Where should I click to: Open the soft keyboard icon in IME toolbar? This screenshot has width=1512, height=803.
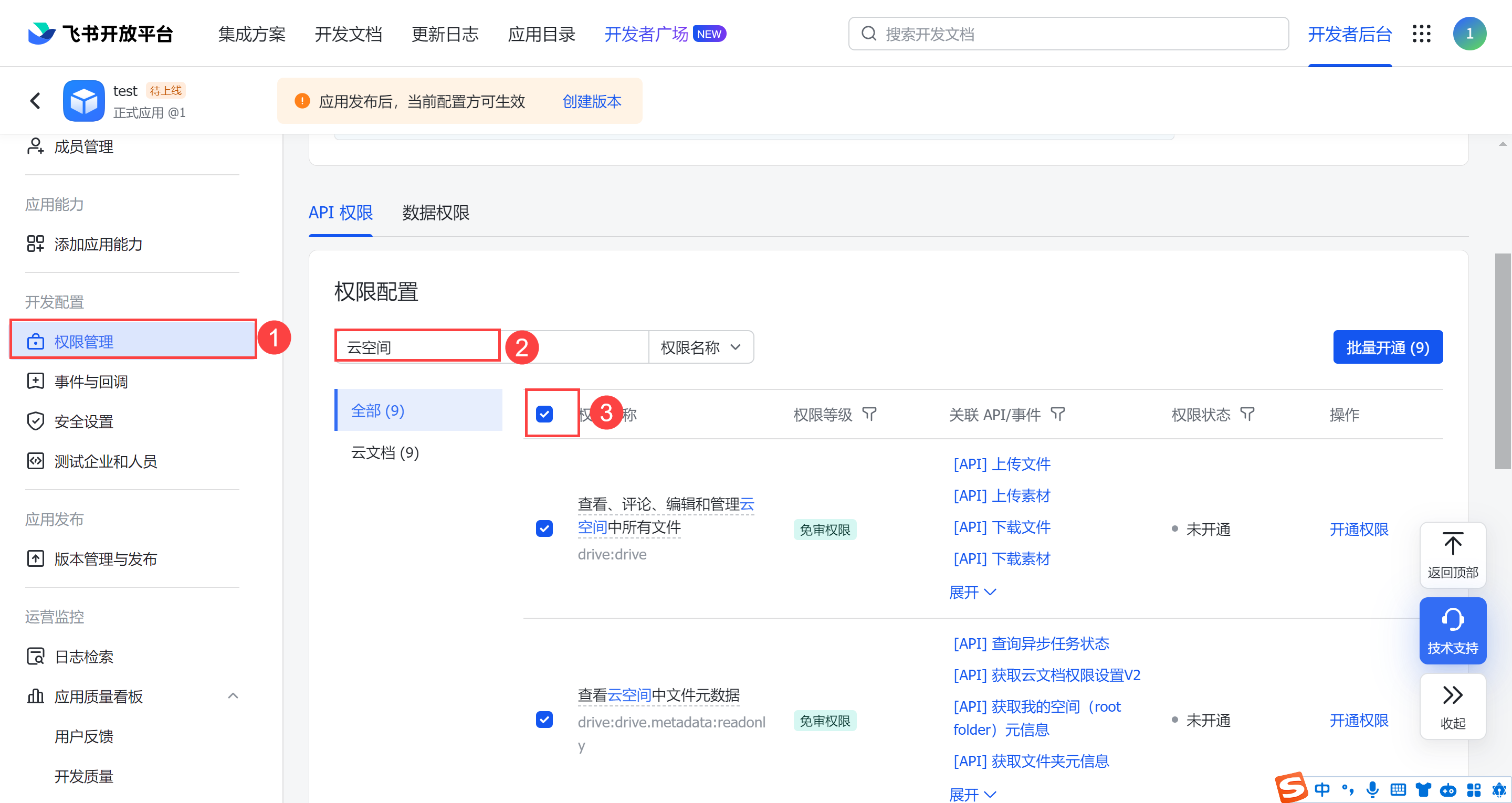click(x=1398, y=789)
